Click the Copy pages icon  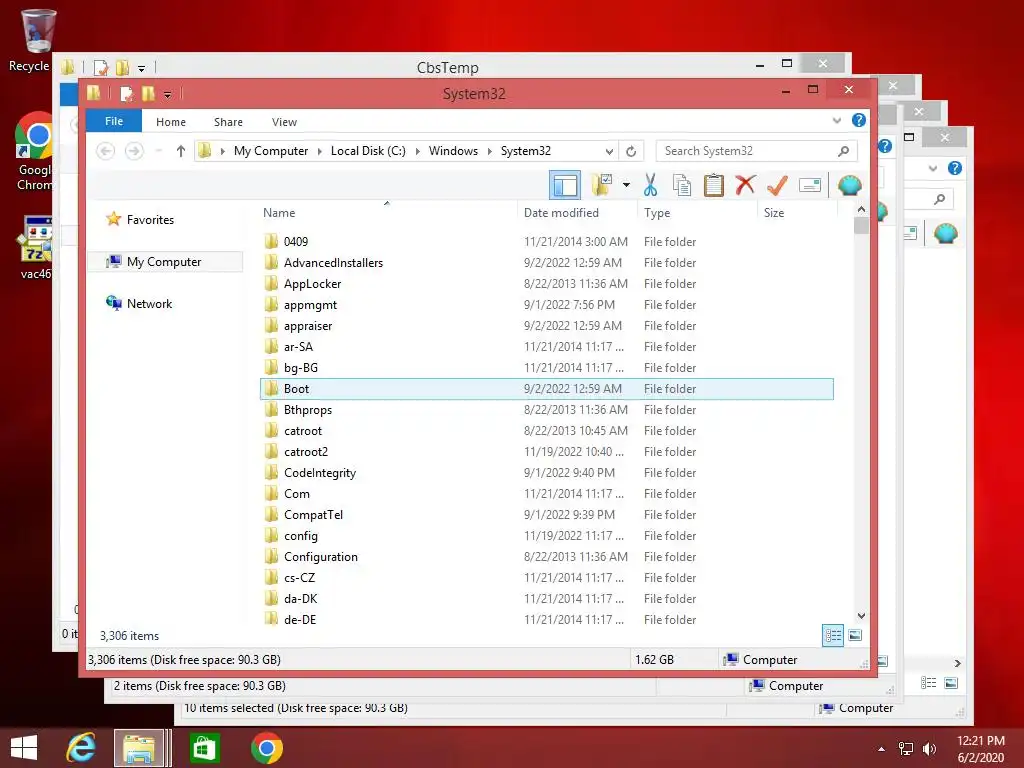(x=682, y=185)
